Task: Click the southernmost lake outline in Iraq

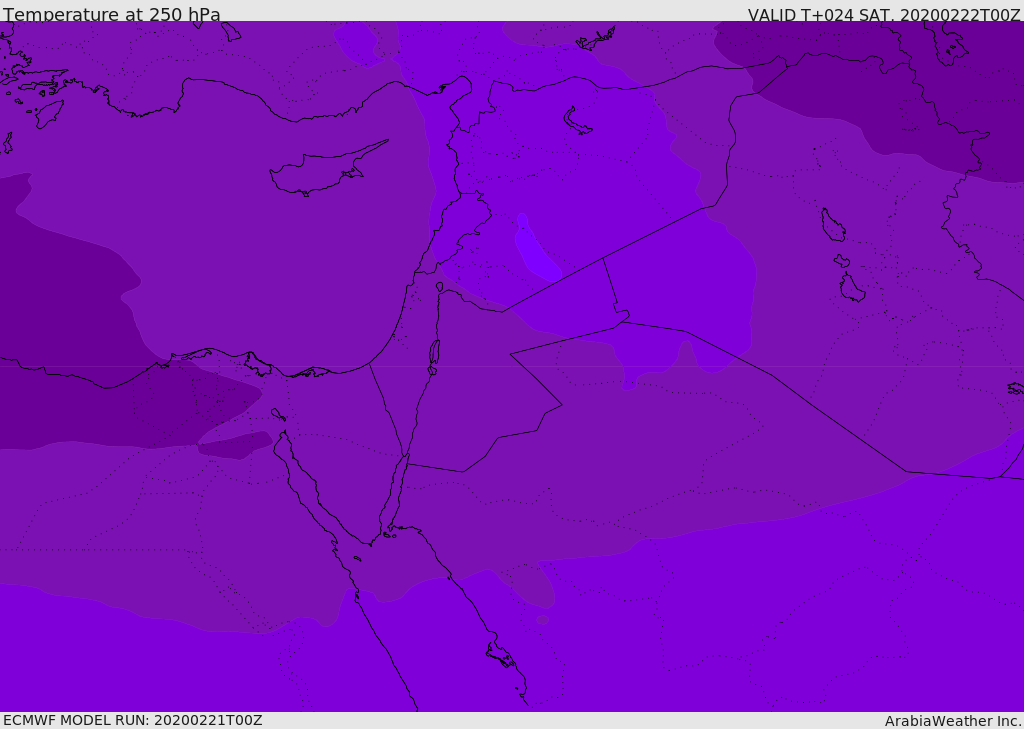Action: tap(851, 288)
